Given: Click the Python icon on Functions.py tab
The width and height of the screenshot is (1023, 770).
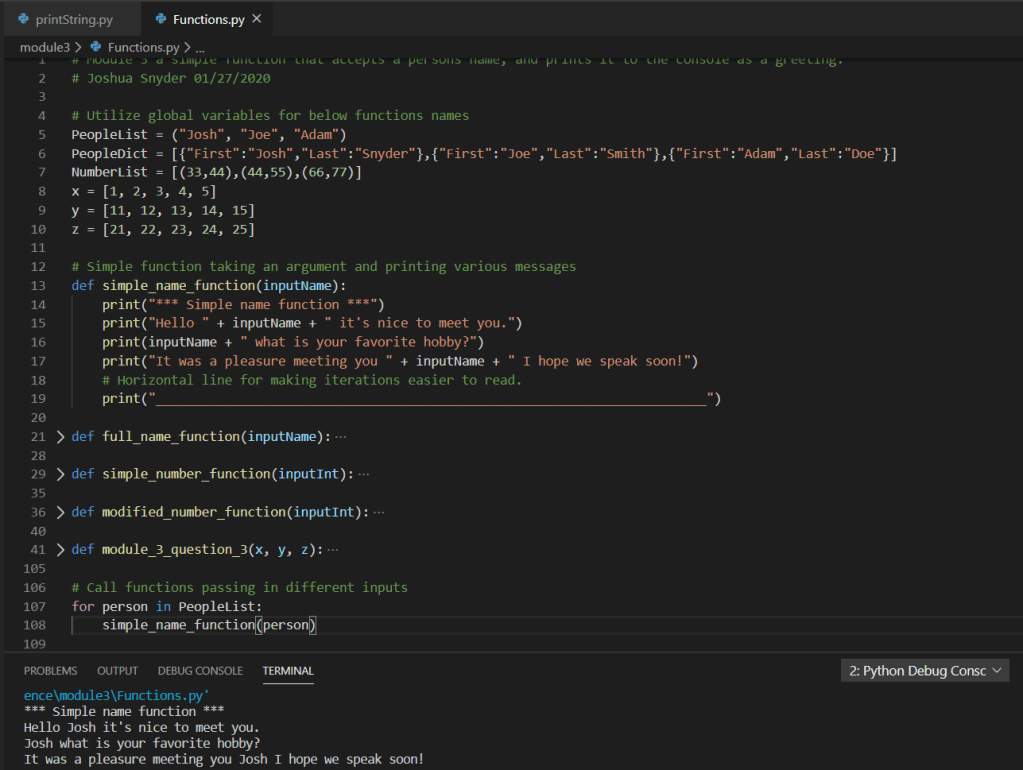Looking at the screenshot, I should 161,19.
